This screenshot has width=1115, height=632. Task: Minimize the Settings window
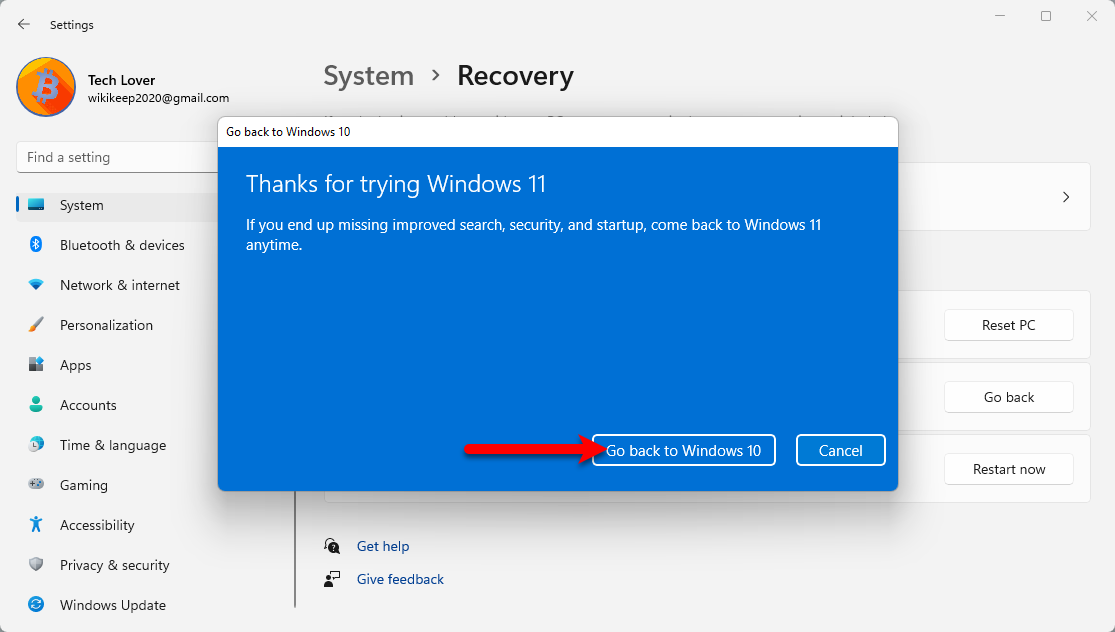[1000, 16]
